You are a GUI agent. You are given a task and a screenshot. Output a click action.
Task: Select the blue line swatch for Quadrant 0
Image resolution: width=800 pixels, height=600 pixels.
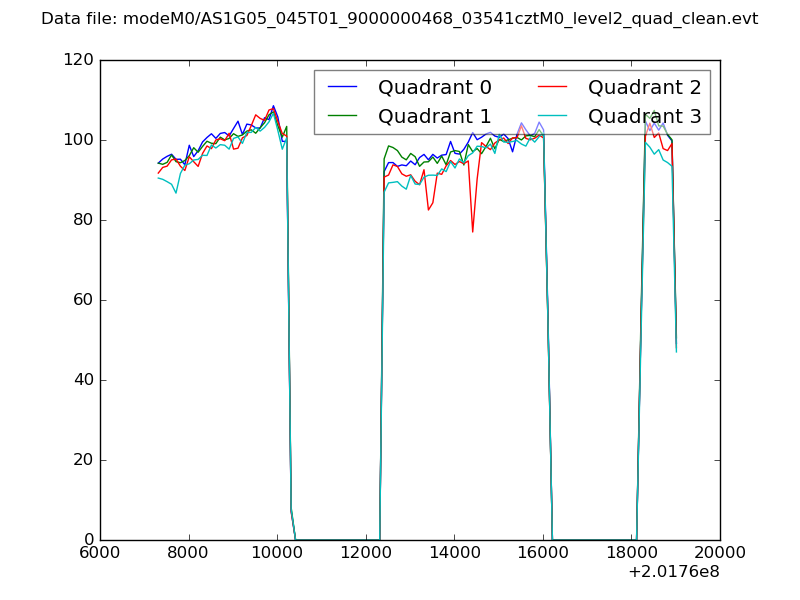pyautogui.click(x=343, y=87)
